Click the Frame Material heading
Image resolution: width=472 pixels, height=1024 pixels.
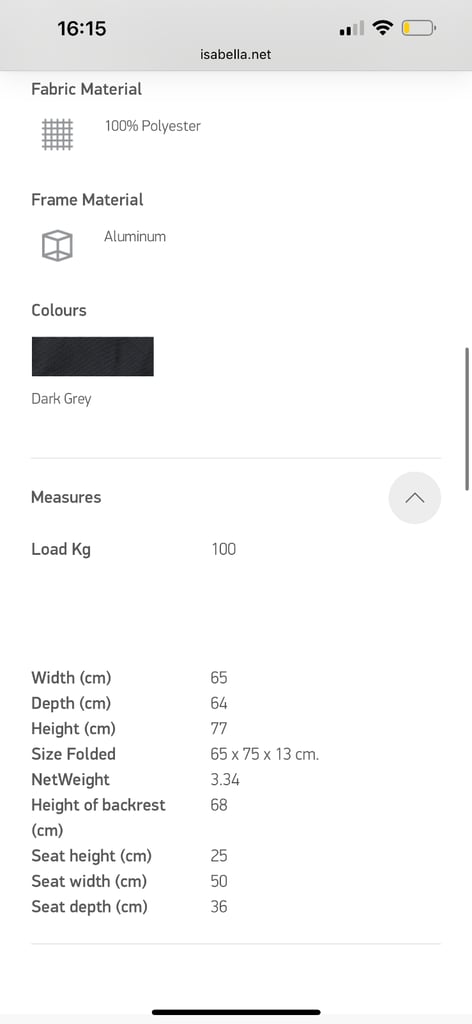coord(87,199)
